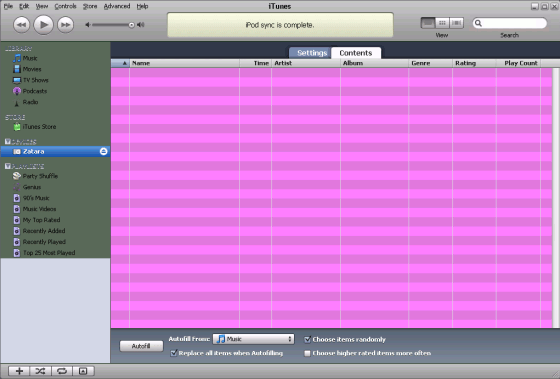Click the volume slider knob
Screen dimensions: 560x379
[131, 25]
